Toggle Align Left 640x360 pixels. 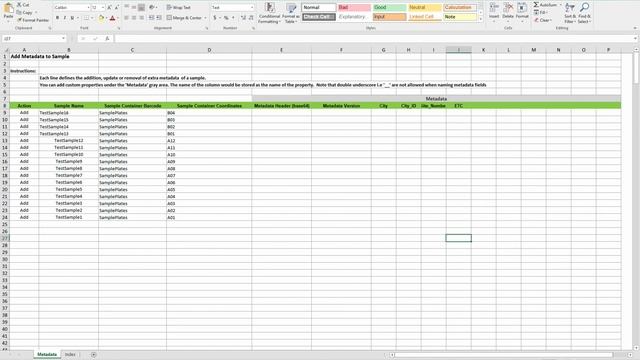click(126, 18)
